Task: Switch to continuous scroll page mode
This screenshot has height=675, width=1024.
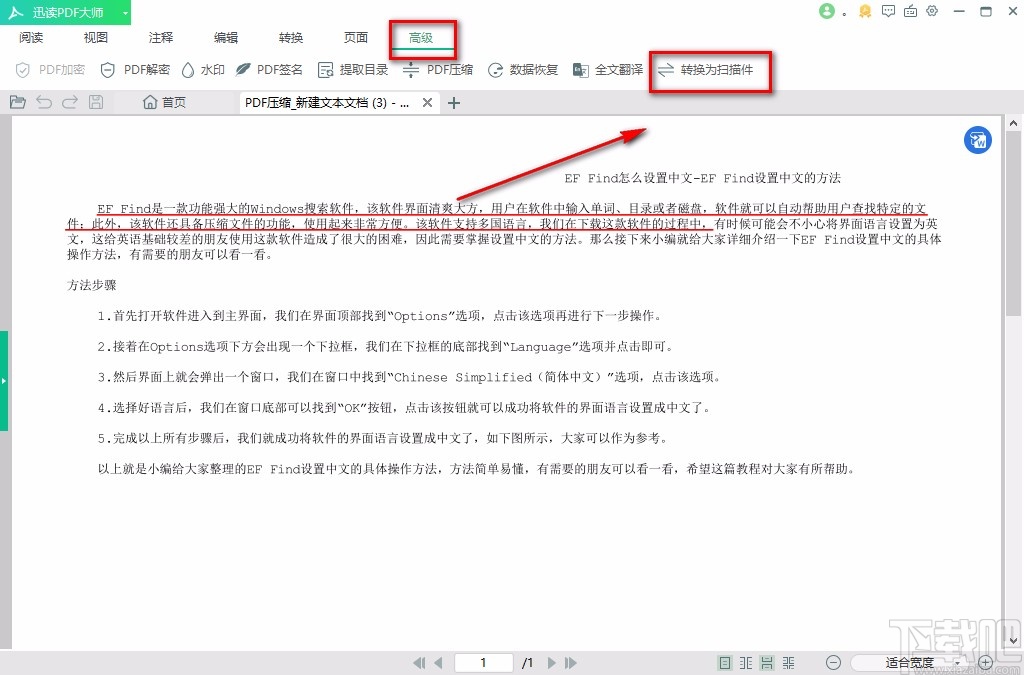Action: [x=766, y=662]
